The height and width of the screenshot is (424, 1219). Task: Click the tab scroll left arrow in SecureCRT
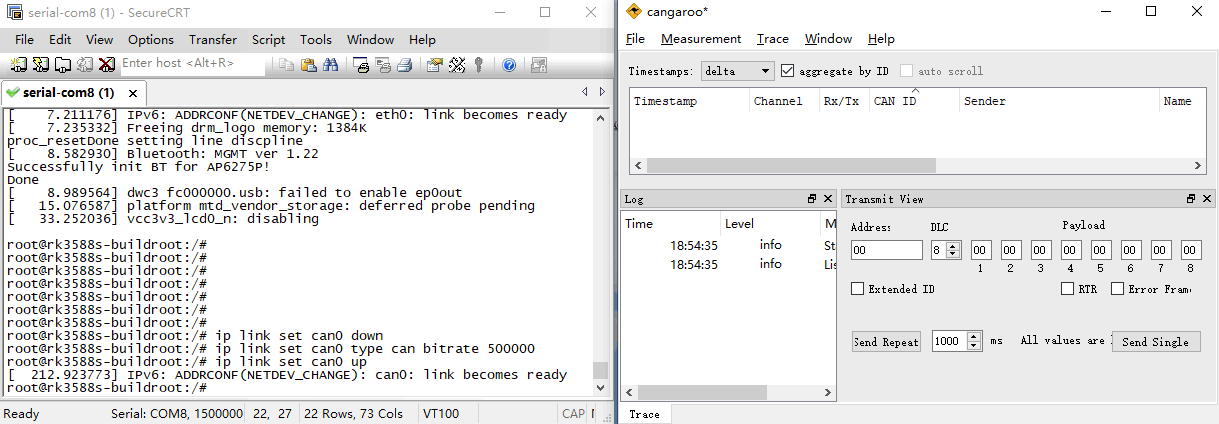585,92
